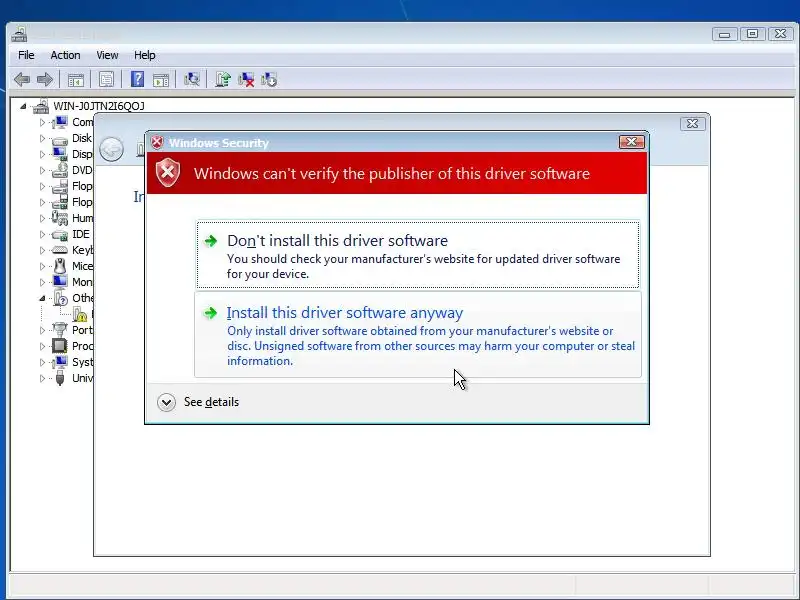The width and height of the screenshot is (800, 600).
Task: Expand the Display adapters category
Action: (42, 154)
